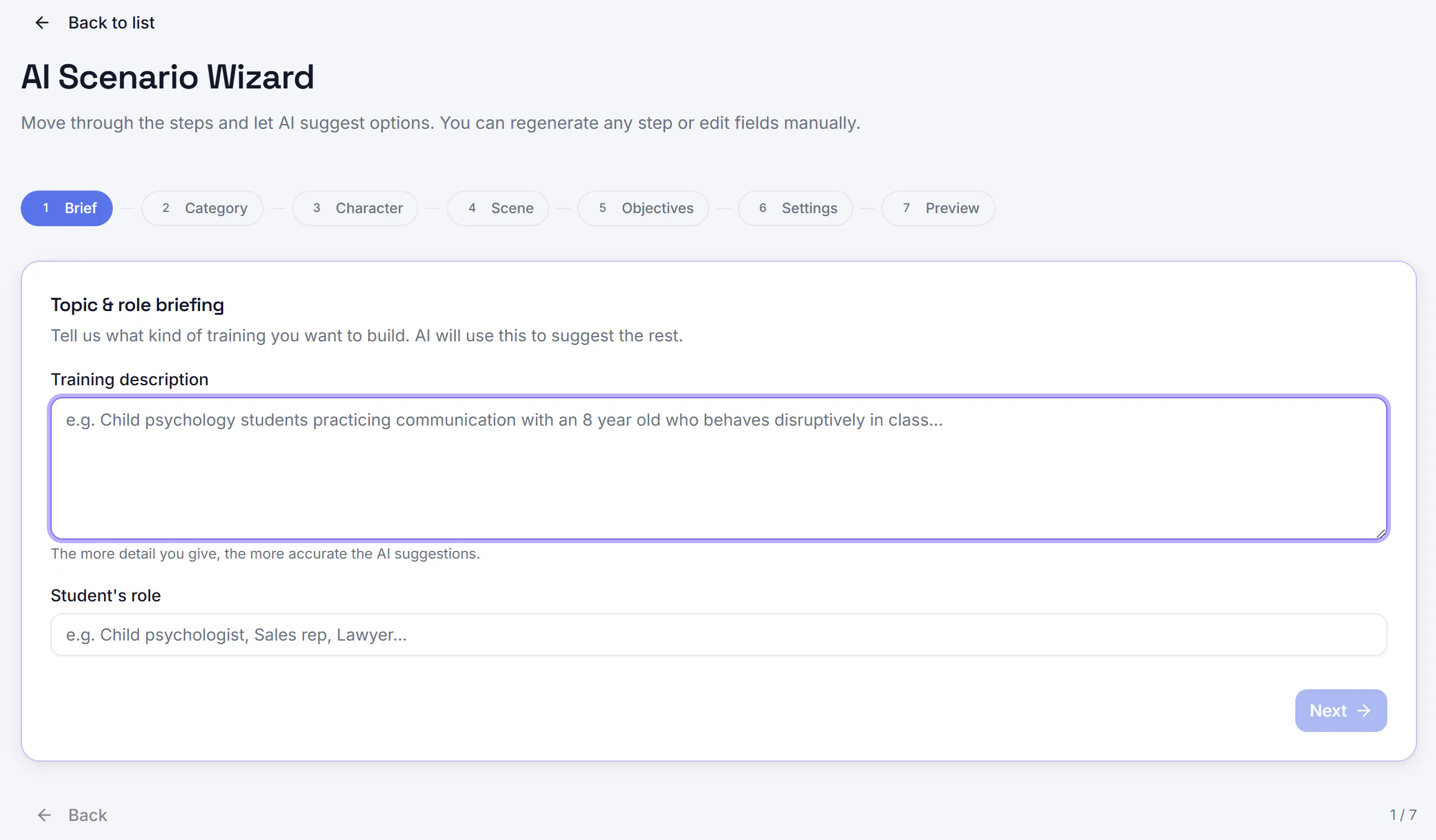
Task: Switch to the Character step
Action: (x=355, y=208)
